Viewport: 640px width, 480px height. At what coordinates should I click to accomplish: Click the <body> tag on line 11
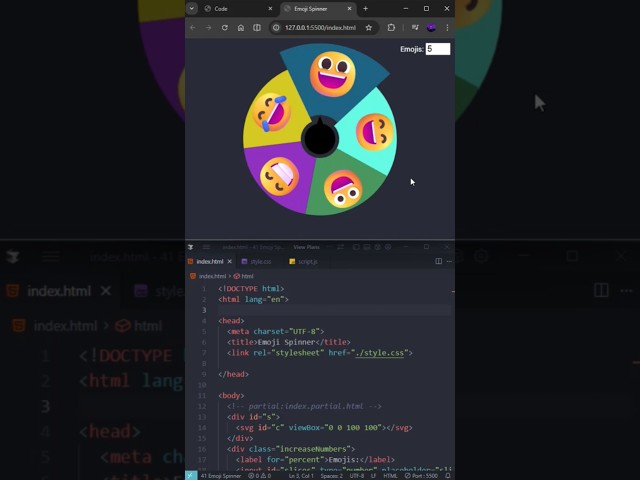[231, 396]
